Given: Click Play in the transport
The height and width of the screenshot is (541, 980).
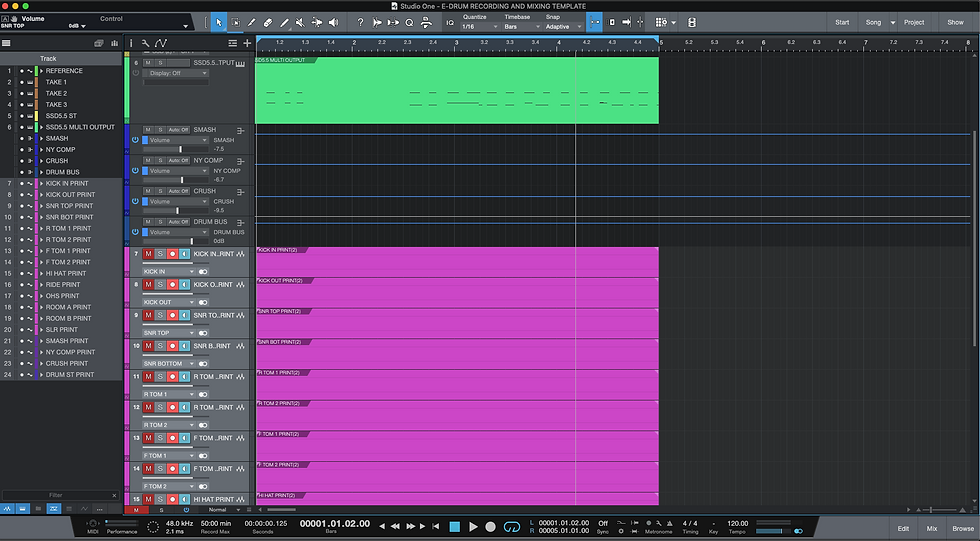Looking at the screenshot, I should click(x=473, y=527).
